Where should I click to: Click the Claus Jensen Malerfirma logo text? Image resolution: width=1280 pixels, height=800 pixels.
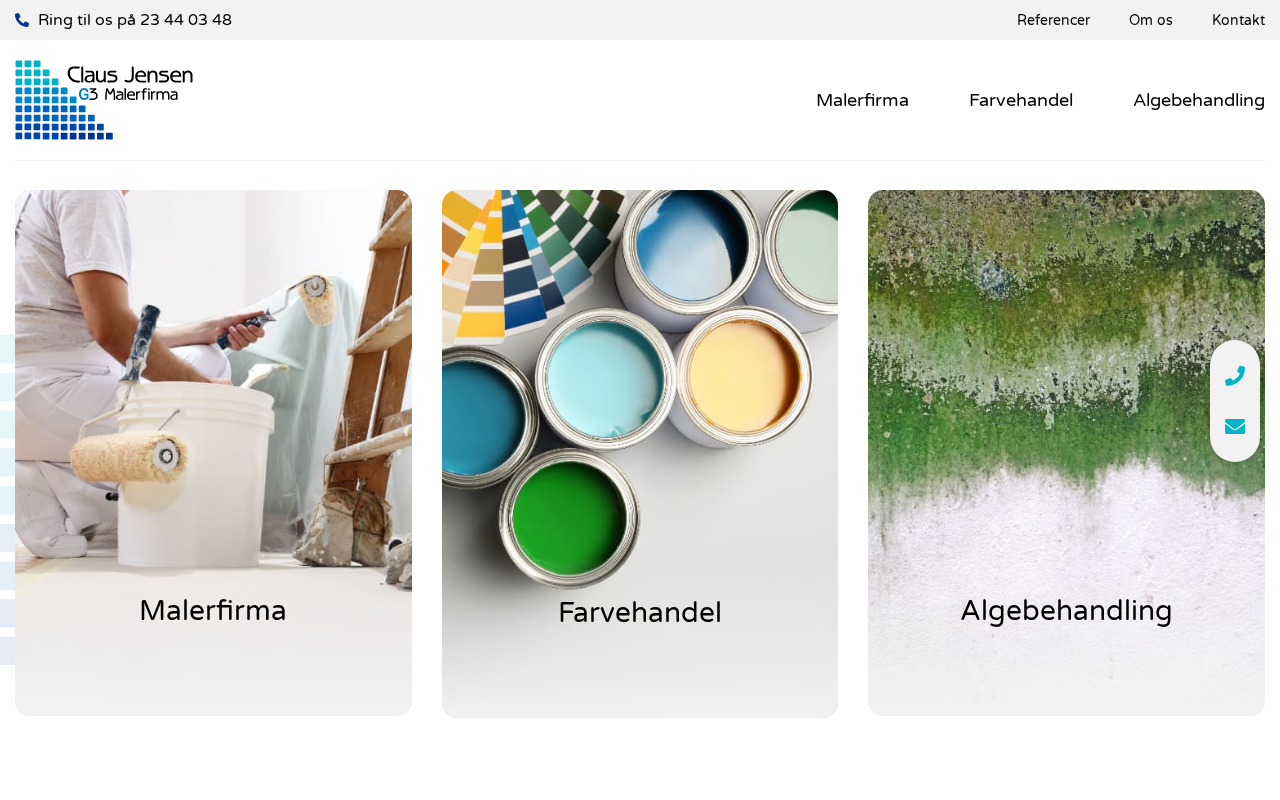tap(130, 83)
